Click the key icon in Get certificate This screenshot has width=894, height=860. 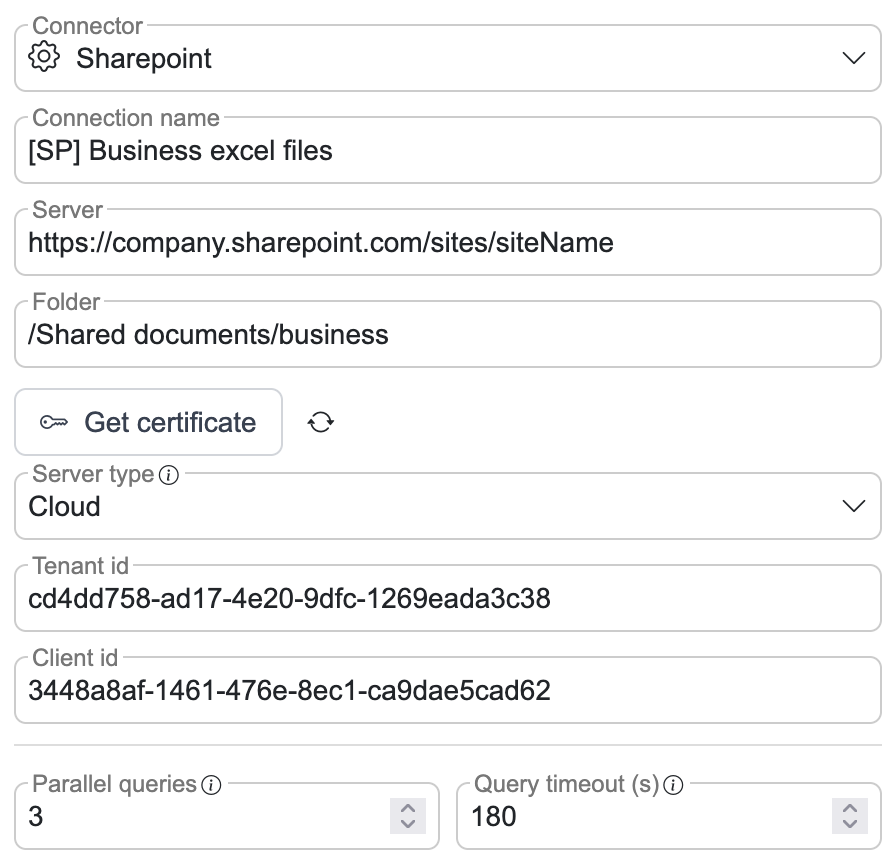pos(54,422)
